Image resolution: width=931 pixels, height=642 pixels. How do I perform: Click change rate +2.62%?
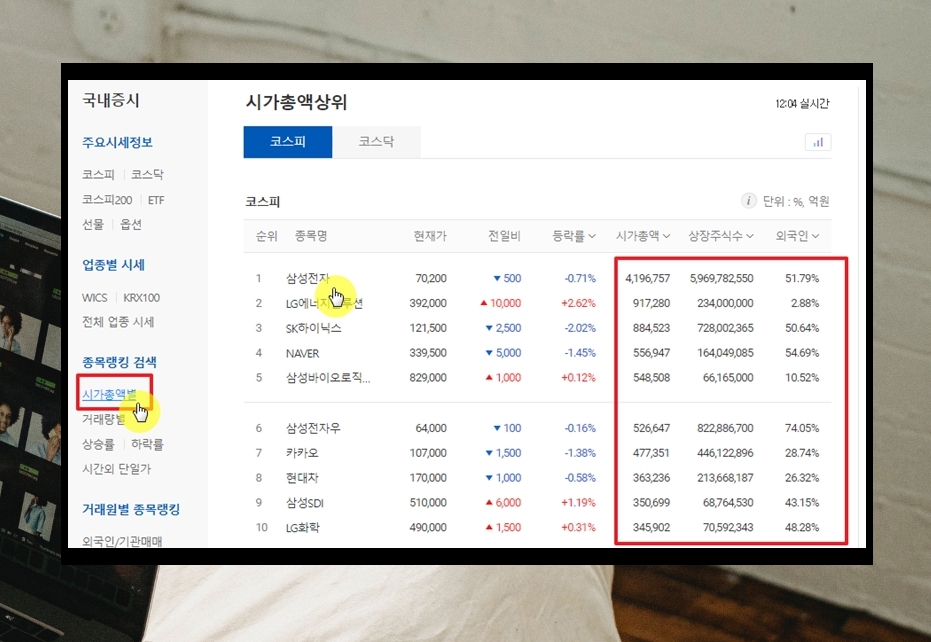pyautogui.click(x=578, y=303)
